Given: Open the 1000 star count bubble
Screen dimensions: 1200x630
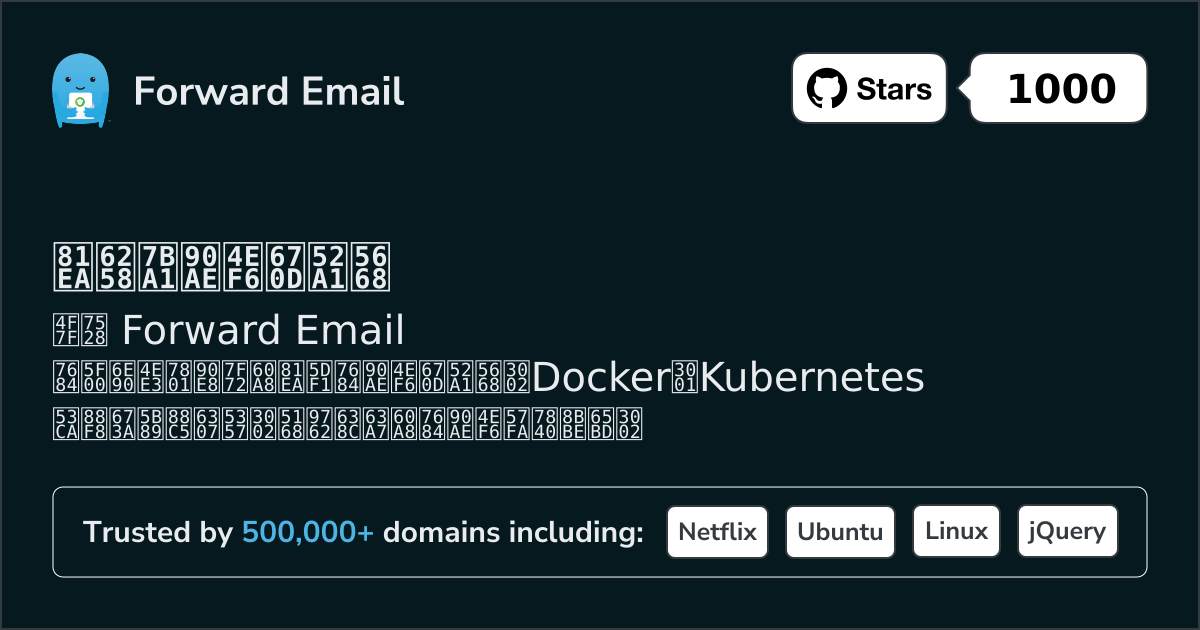Looking at the screenshot, I should point(1060,89).
